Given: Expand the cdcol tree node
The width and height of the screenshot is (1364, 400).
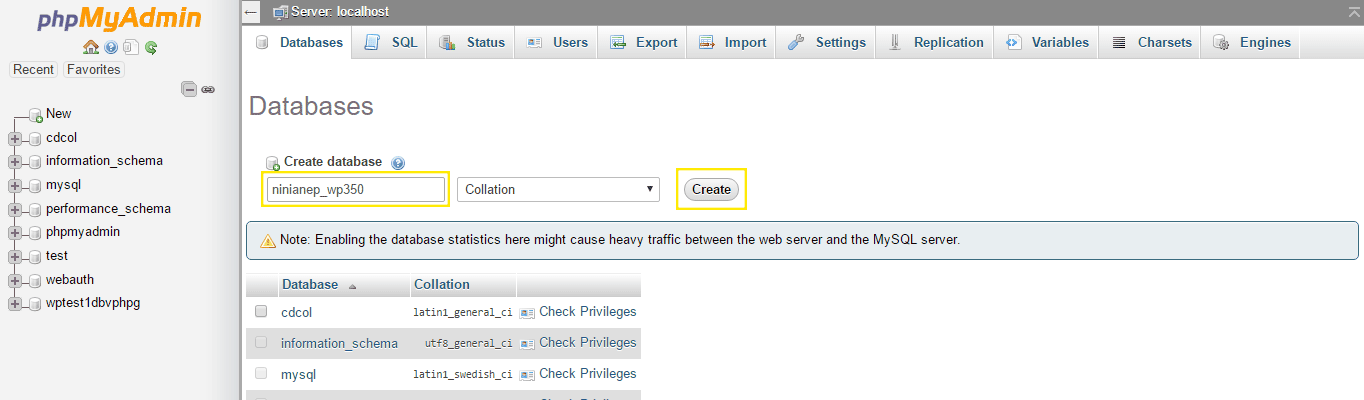Looking at the screenshot, I should (14, 138).
